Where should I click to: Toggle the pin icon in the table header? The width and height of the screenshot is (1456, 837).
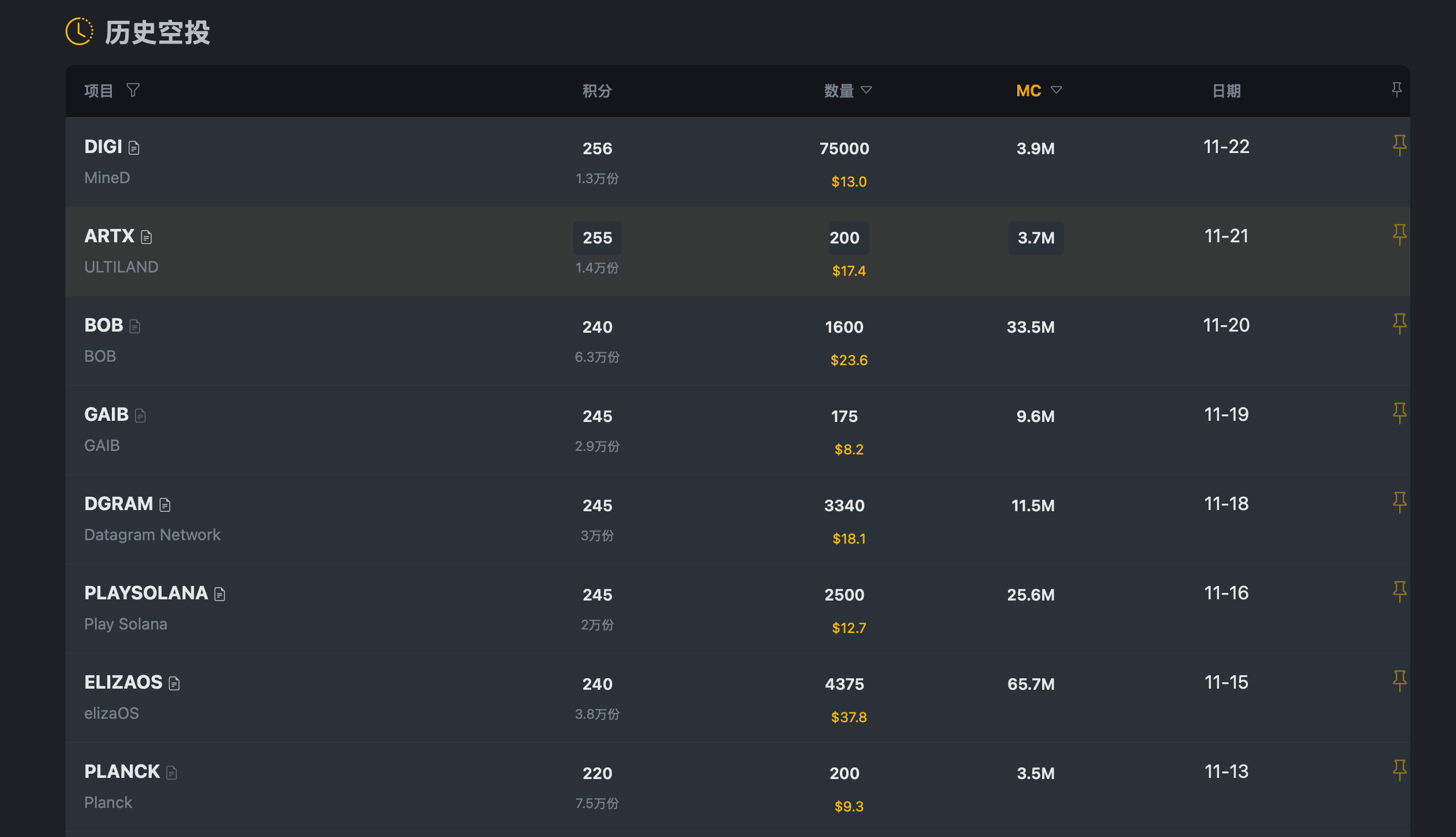1397,90
